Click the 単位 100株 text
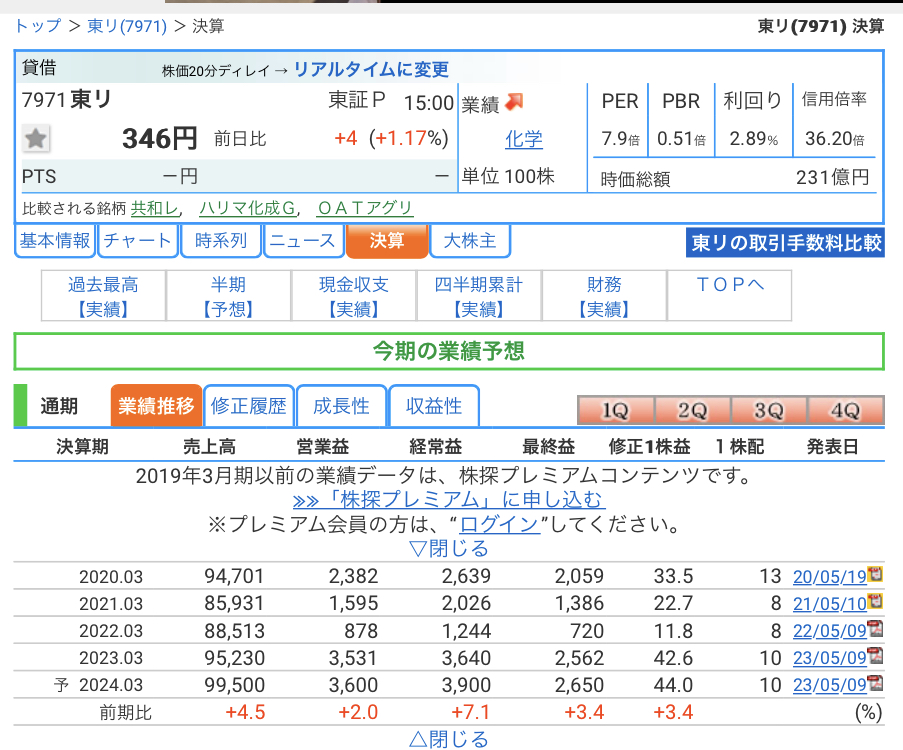903x750 pixels. (508, 176)
